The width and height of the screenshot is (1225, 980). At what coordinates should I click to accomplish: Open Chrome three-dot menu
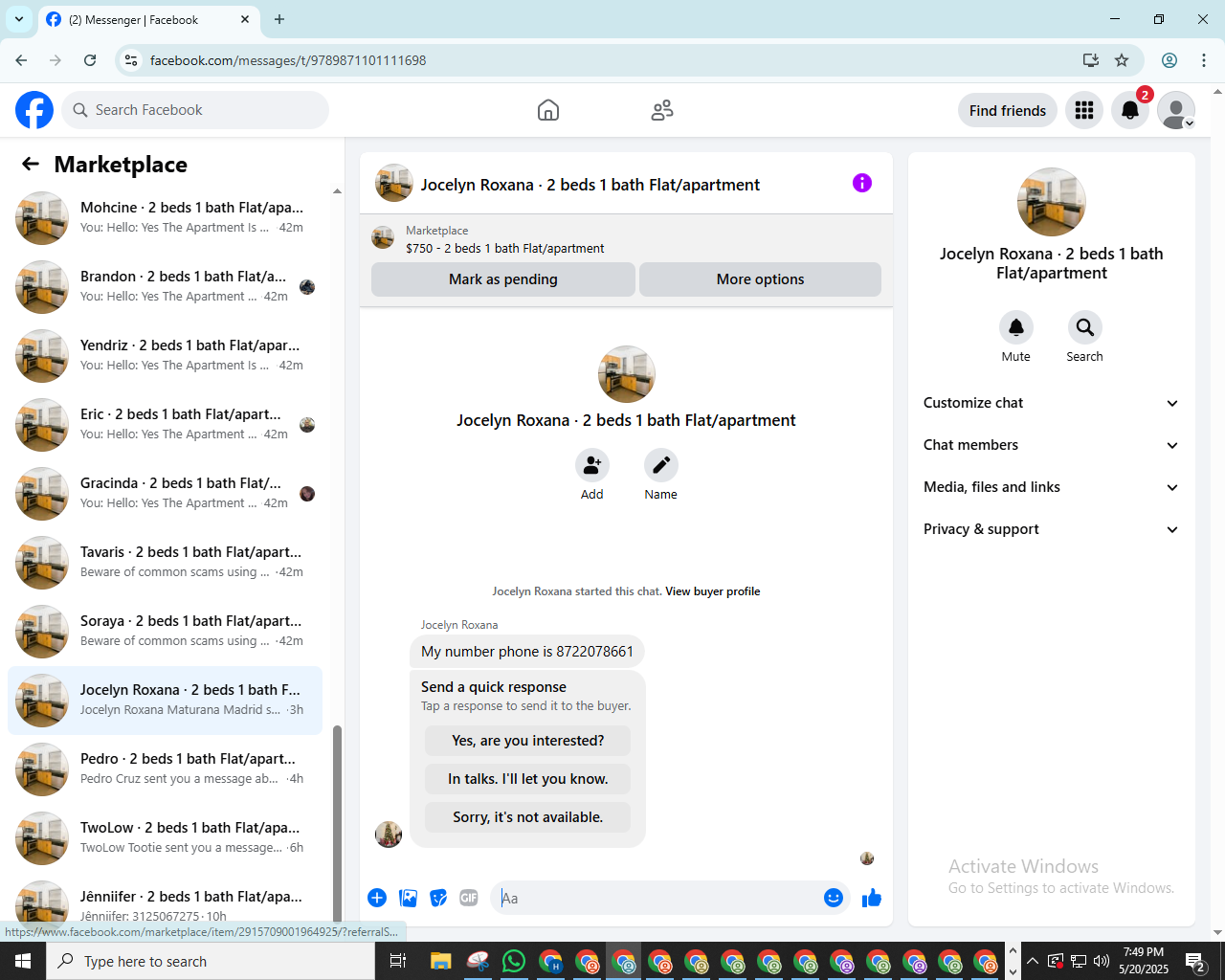click(x=1204, y=60)
